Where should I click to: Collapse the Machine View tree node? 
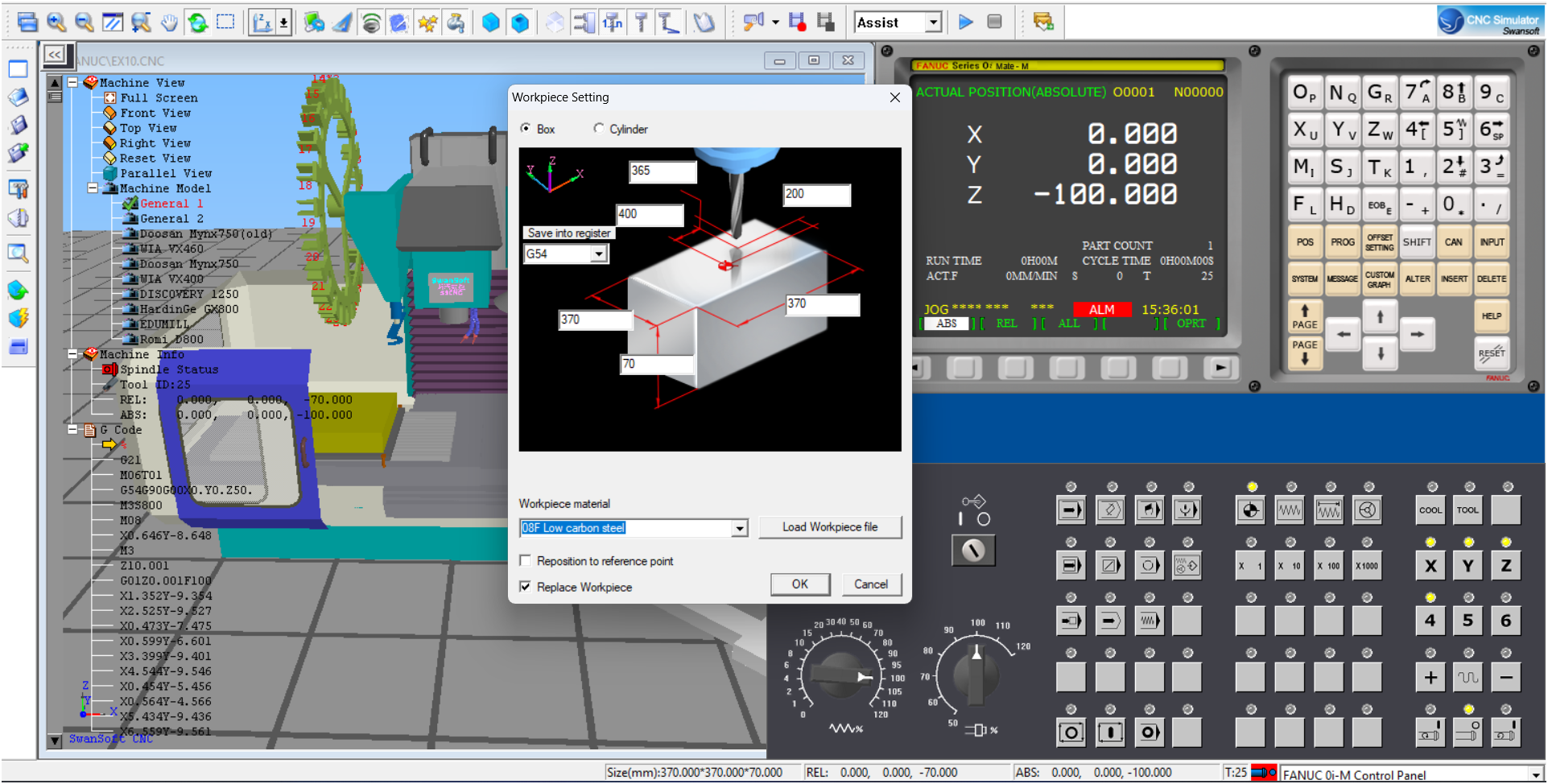pyautogui.click(x=73, y=82)
